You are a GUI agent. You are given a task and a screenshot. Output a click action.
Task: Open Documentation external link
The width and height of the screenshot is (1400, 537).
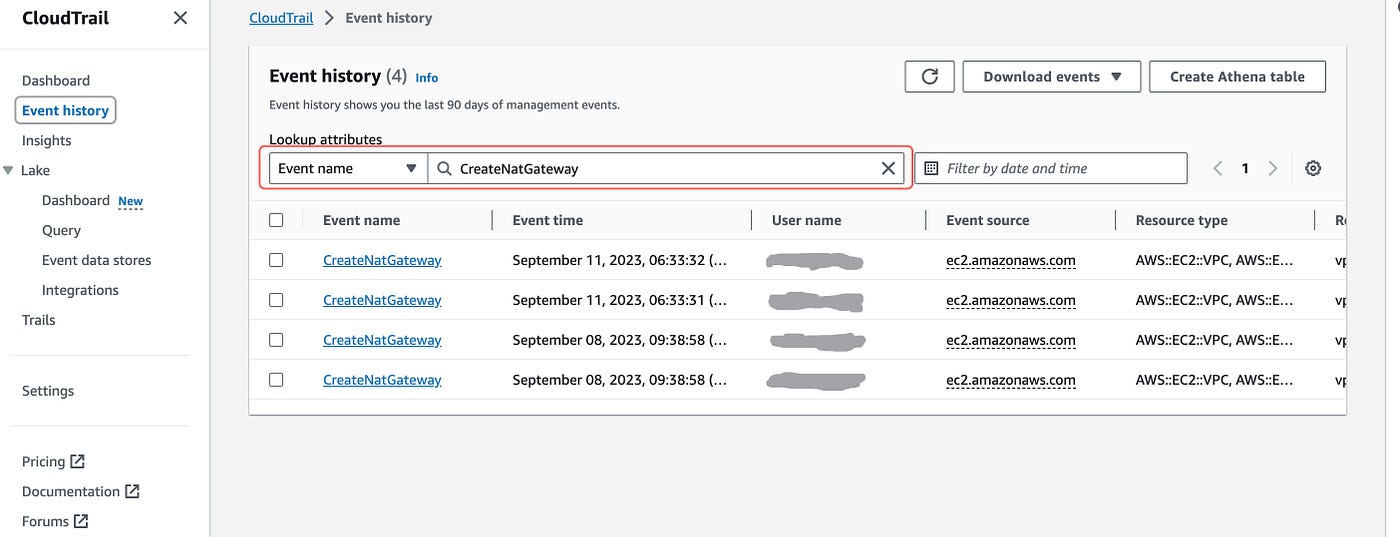pyautogui.click(x=81, y=491)
